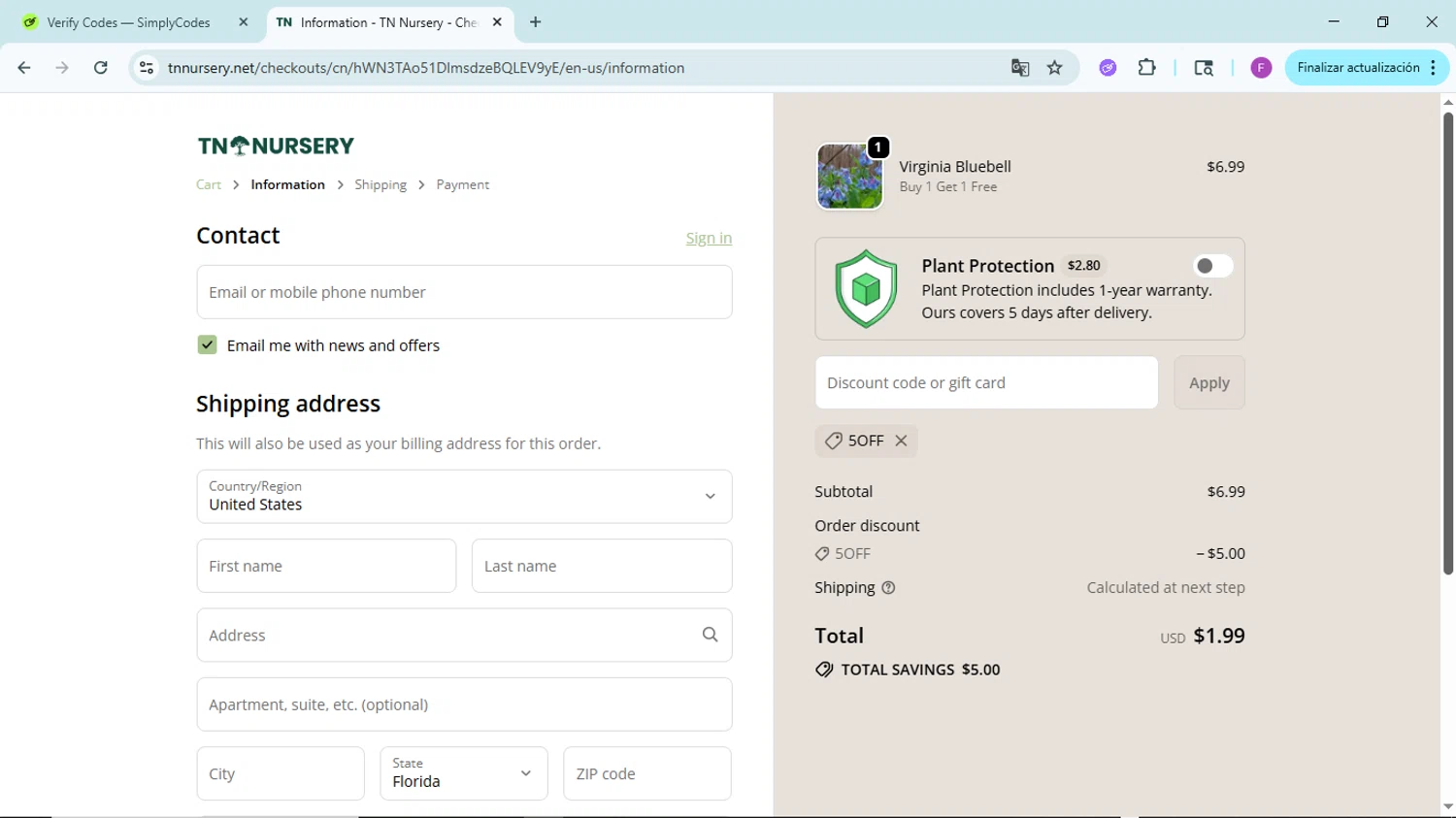Click Payment breadcrumb step
1456x818 pixels.
point(463,184)
